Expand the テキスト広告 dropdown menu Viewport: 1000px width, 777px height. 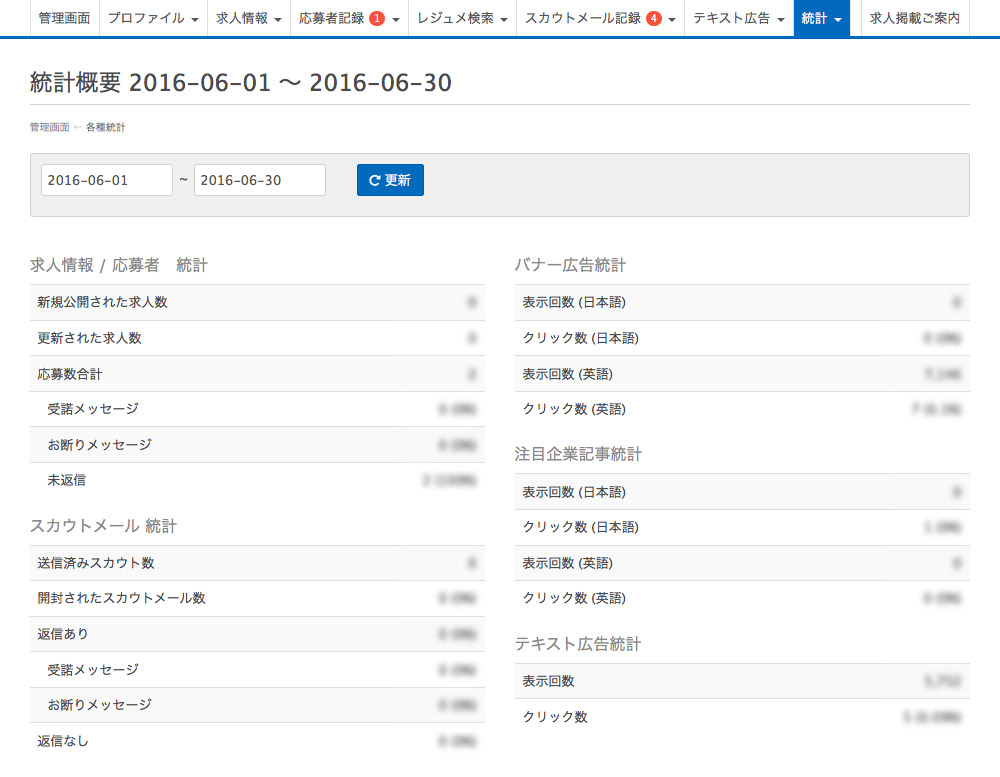click(738, 18)
